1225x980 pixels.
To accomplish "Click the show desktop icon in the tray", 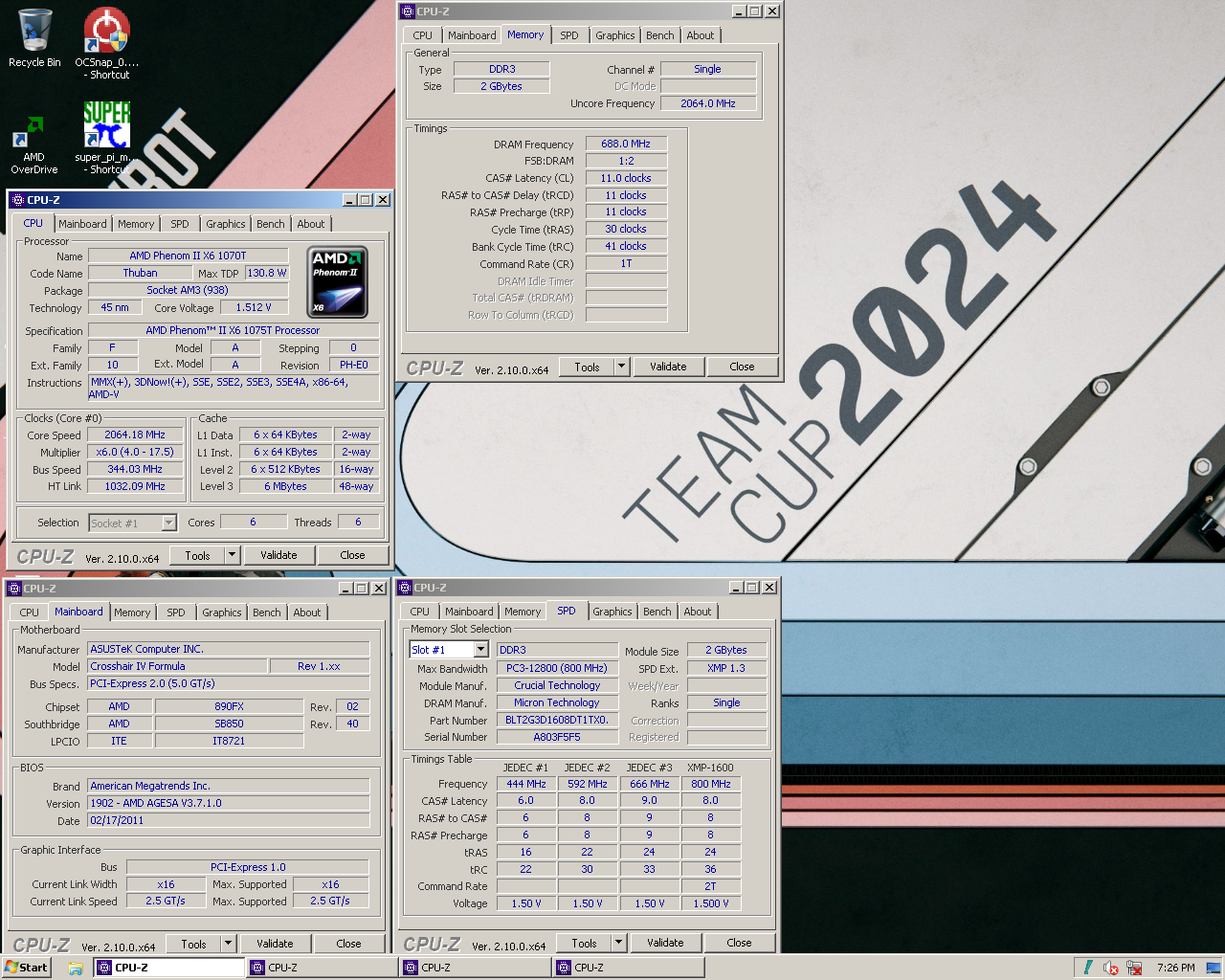I will (x=1213, y=968).
